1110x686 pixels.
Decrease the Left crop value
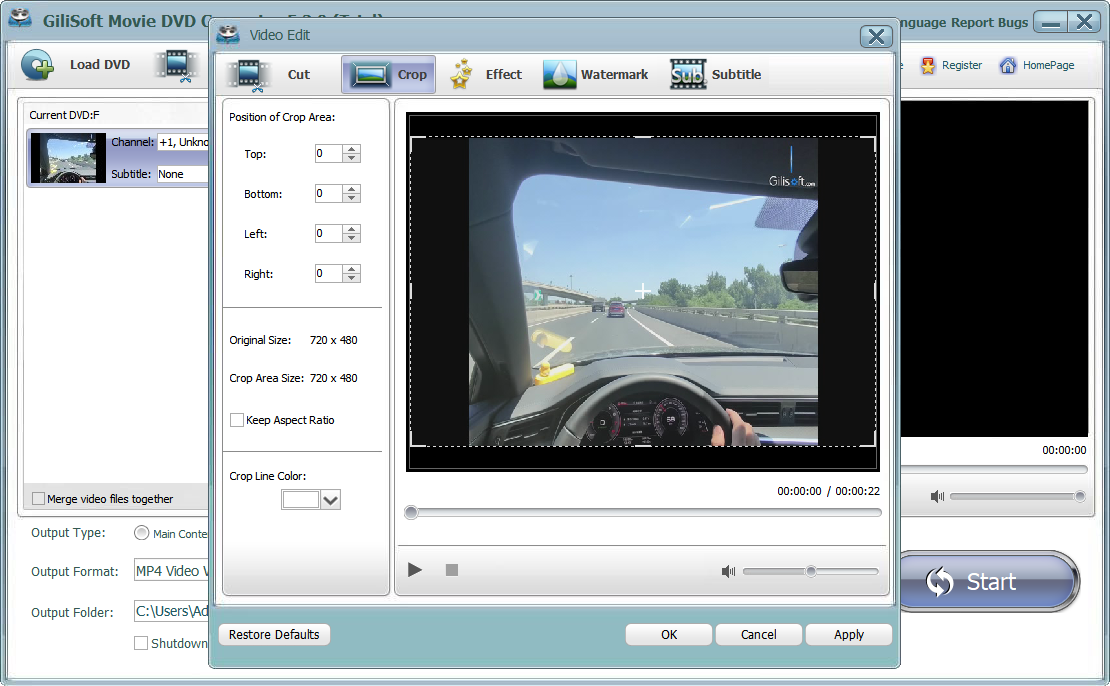(x=352, y=238)
